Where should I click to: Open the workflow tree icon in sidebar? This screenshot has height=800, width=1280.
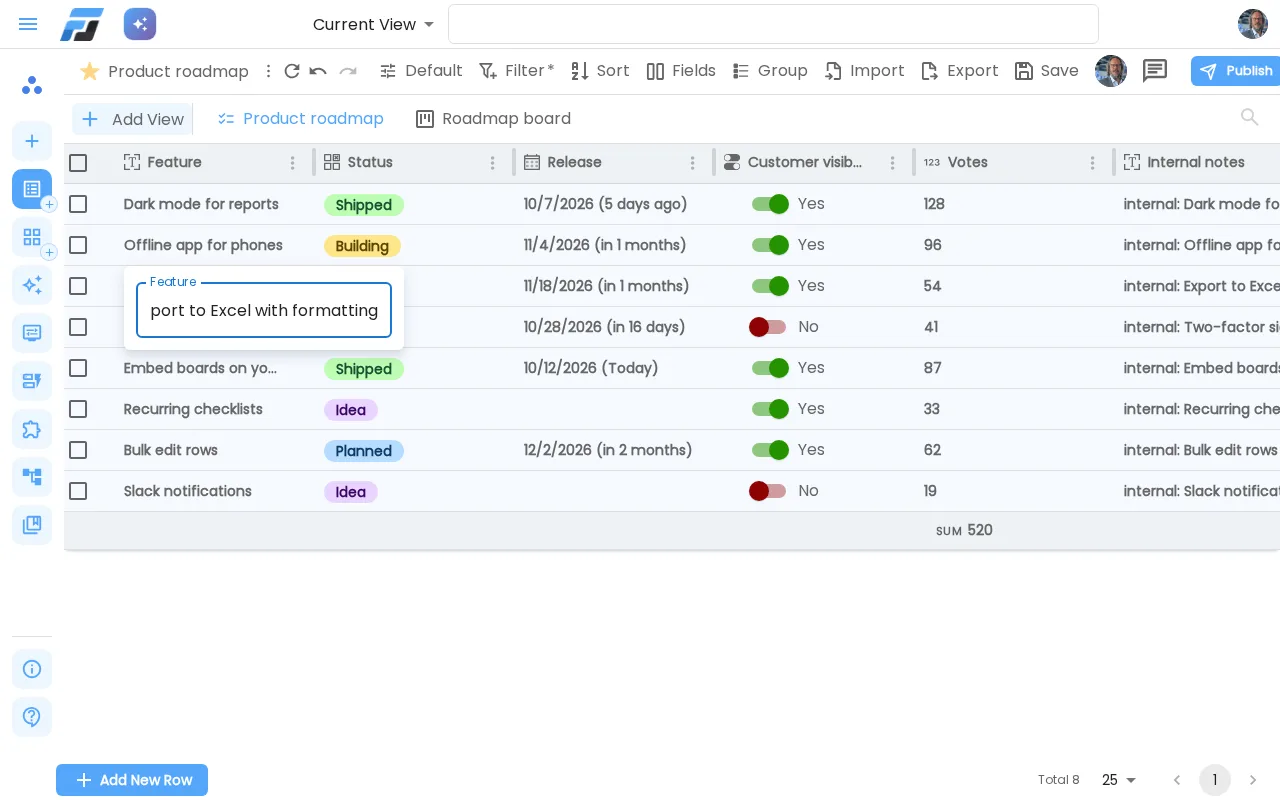click(x=32, y=477)
